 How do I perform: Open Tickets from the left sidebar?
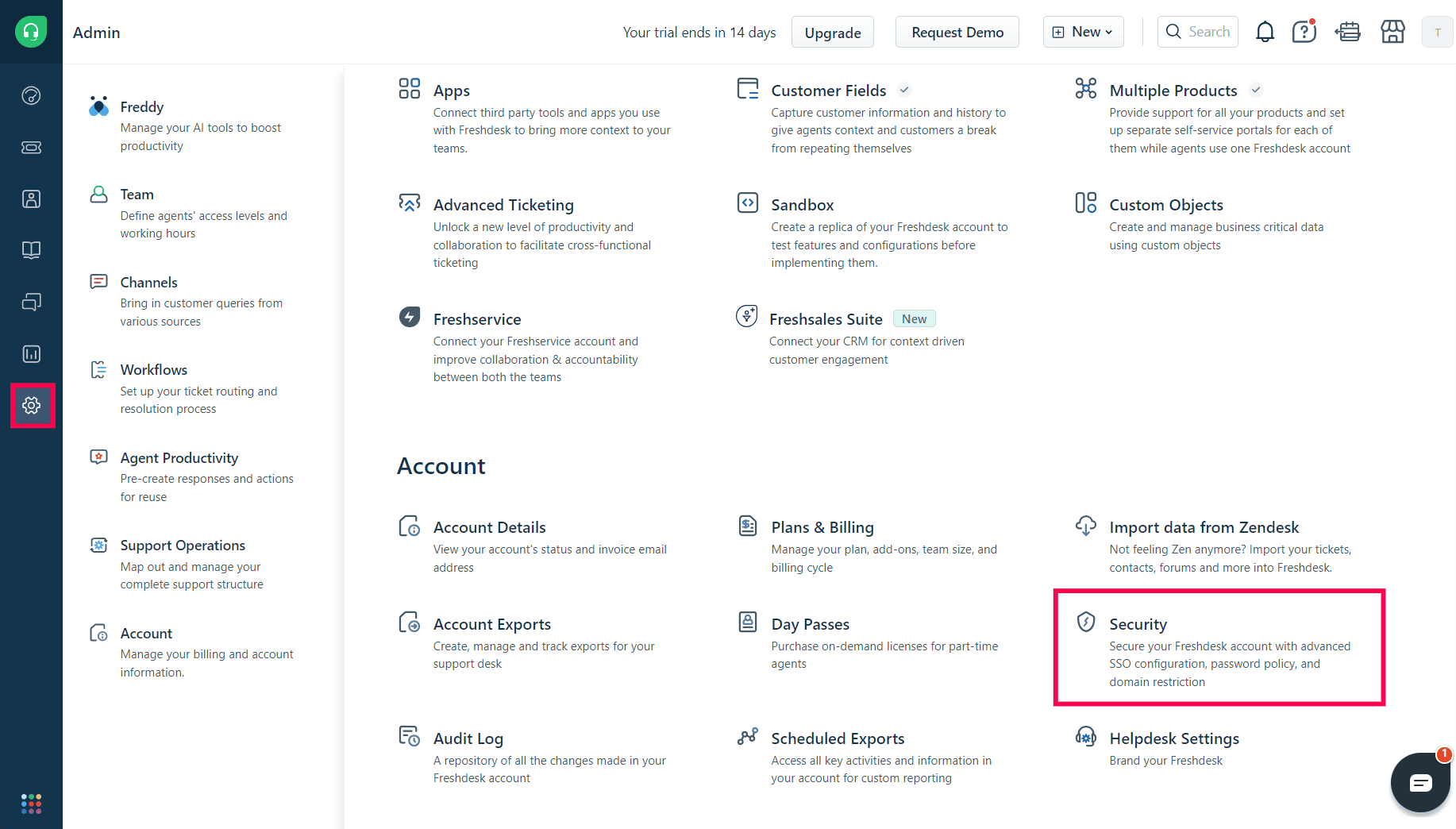coord(31,147)
